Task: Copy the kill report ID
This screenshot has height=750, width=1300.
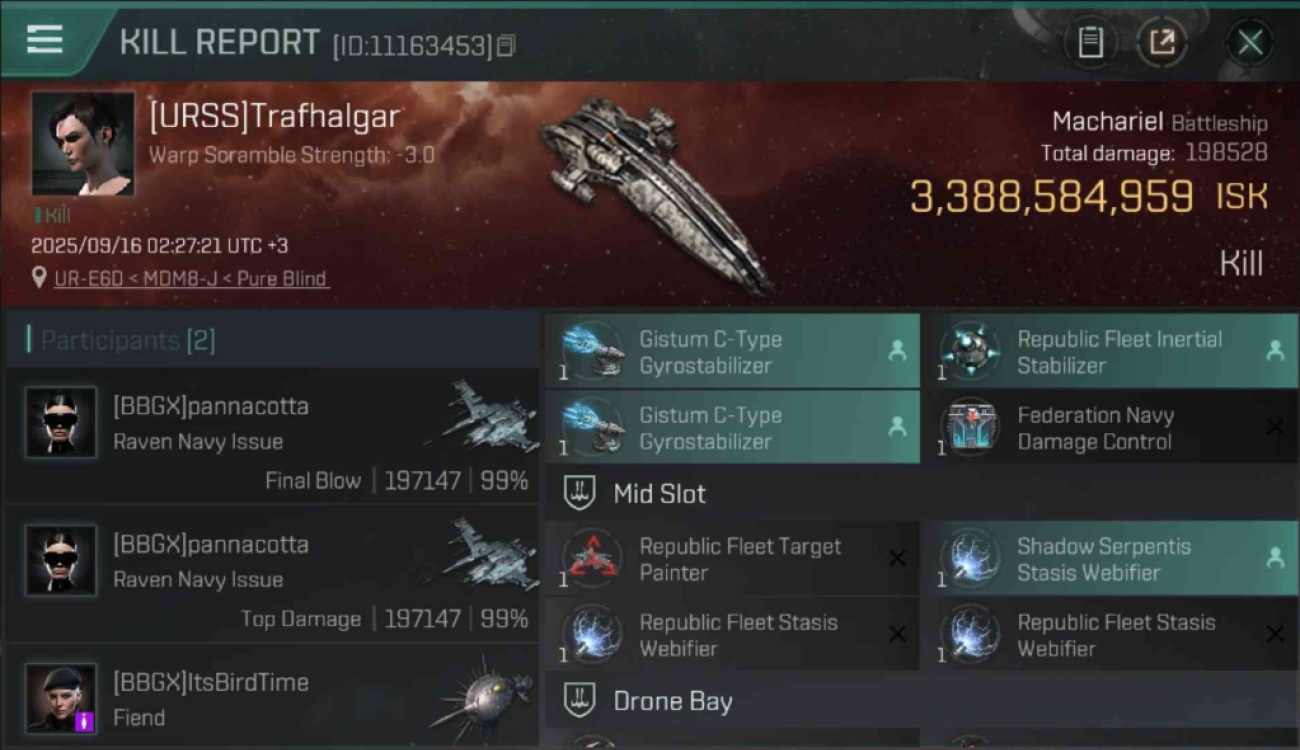Action: click(x=506, y=45)
